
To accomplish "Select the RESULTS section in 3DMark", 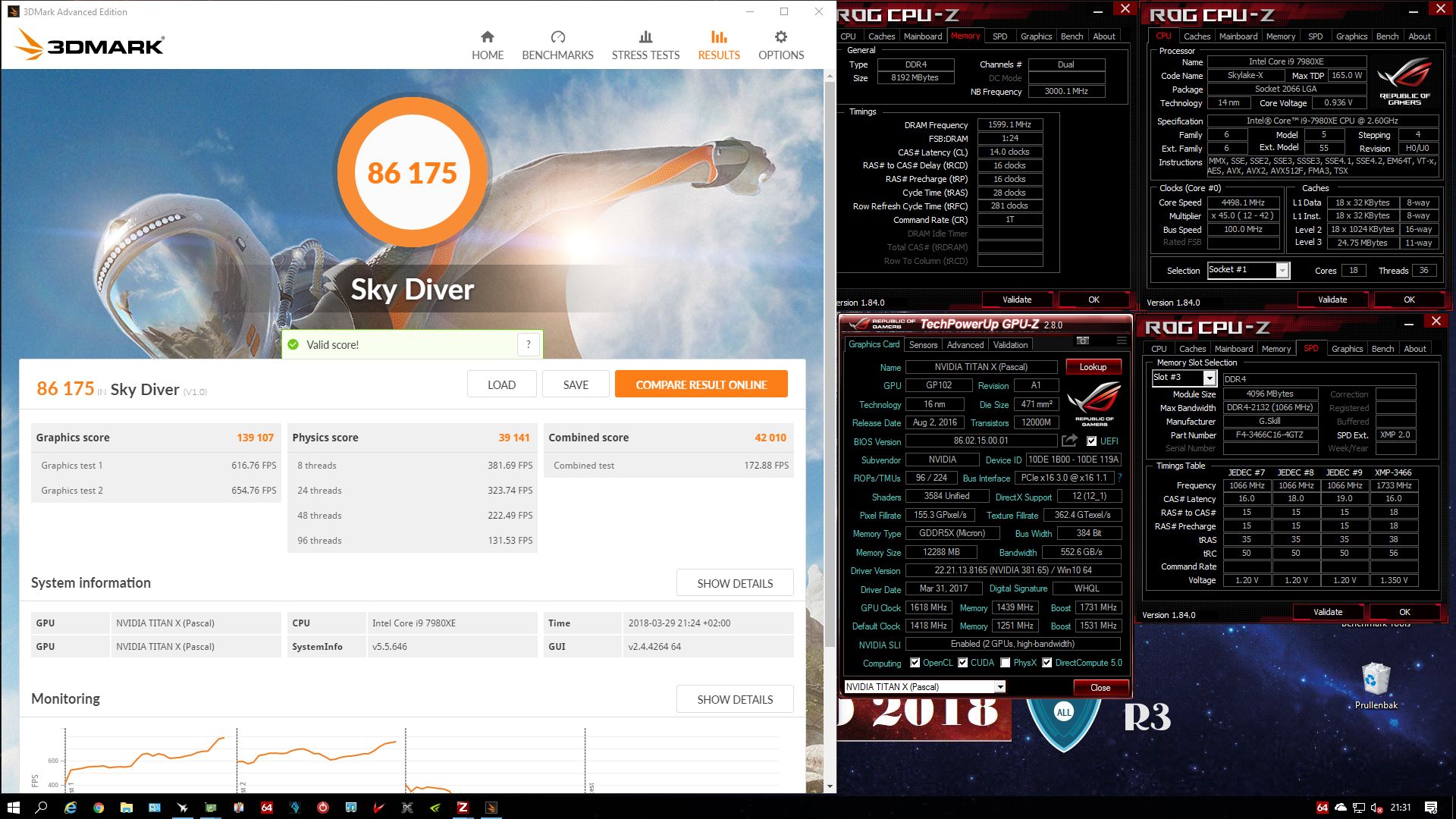I will [719, 45].
